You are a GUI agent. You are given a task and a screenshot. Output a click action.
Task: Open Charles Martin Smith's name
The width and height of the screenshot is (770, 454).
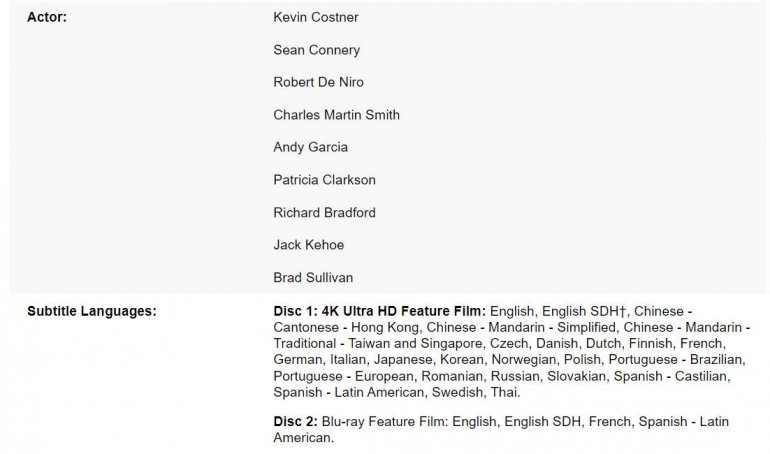point(336,115)
